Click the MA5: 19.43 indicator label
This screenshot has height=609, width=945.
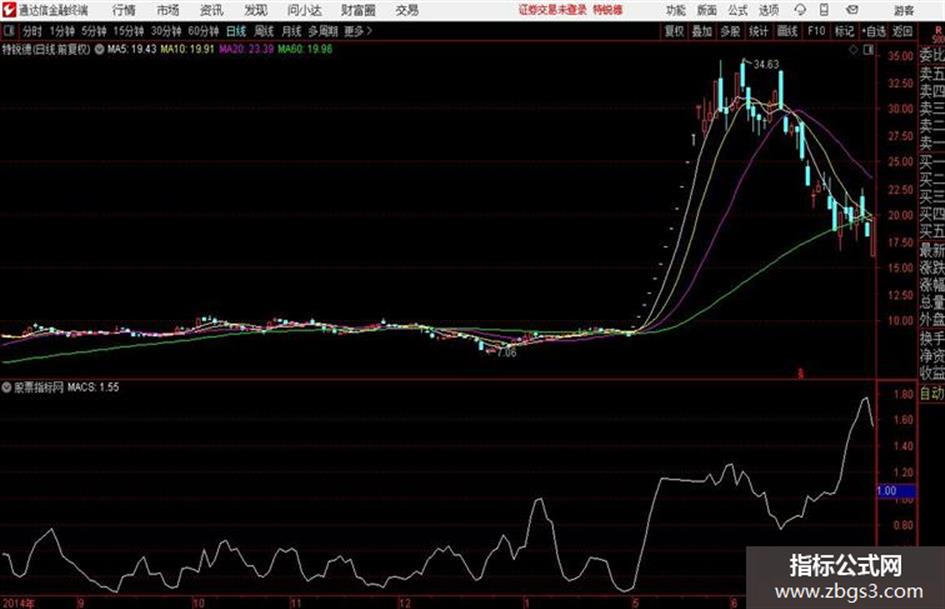[132, 49]
